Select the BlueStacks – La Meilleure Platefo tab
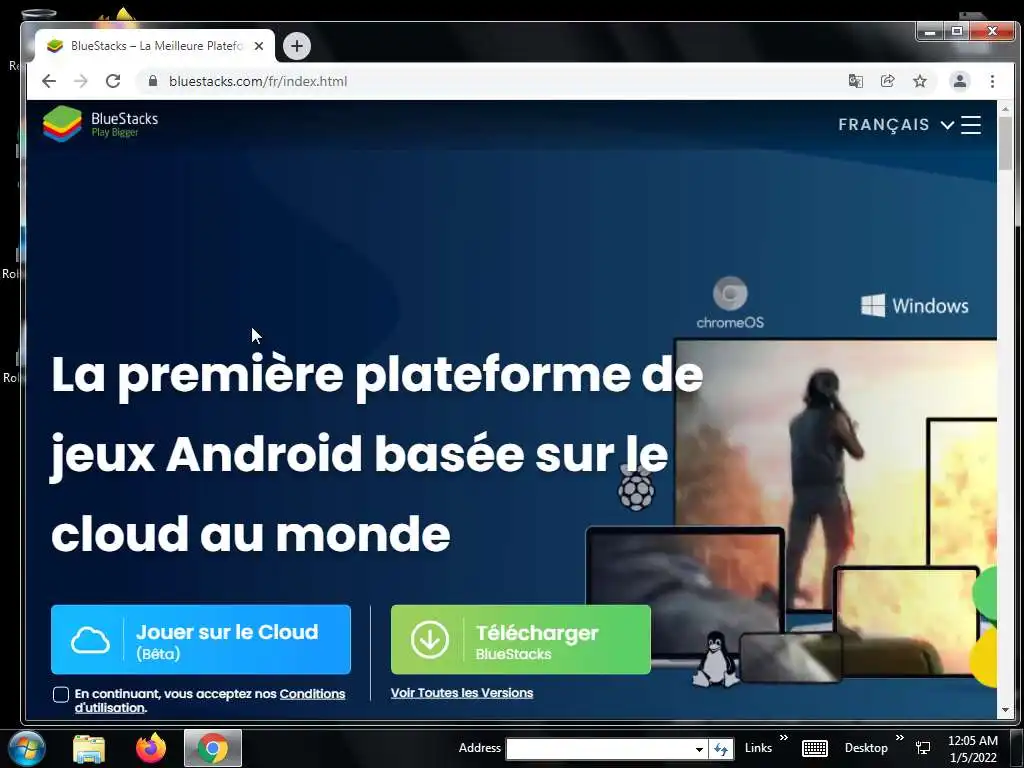Image resolution: width=1024 pixels, height=768 pixels. (154, 46)
